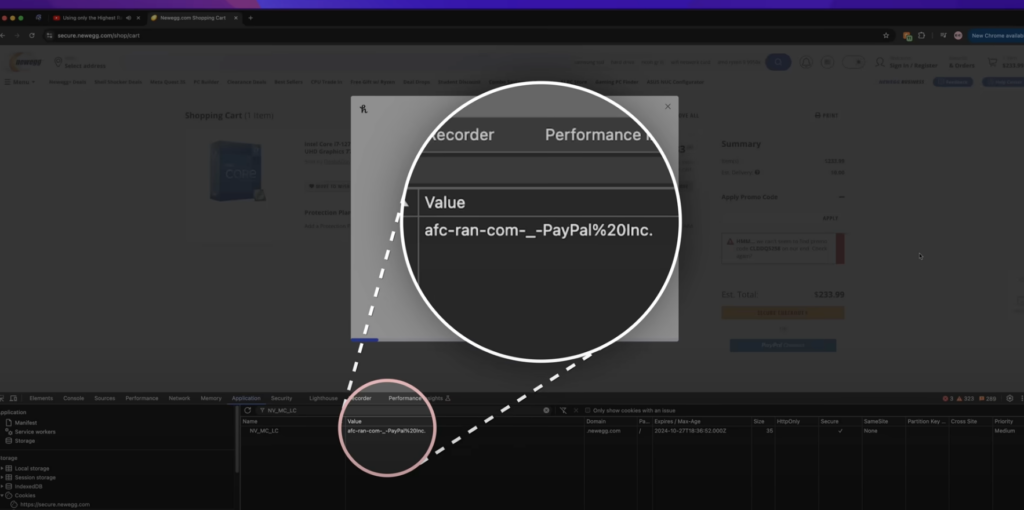Open the Console tab in DevTools
The width and height of the screenshot is (1024, 510).
[73, 398]
